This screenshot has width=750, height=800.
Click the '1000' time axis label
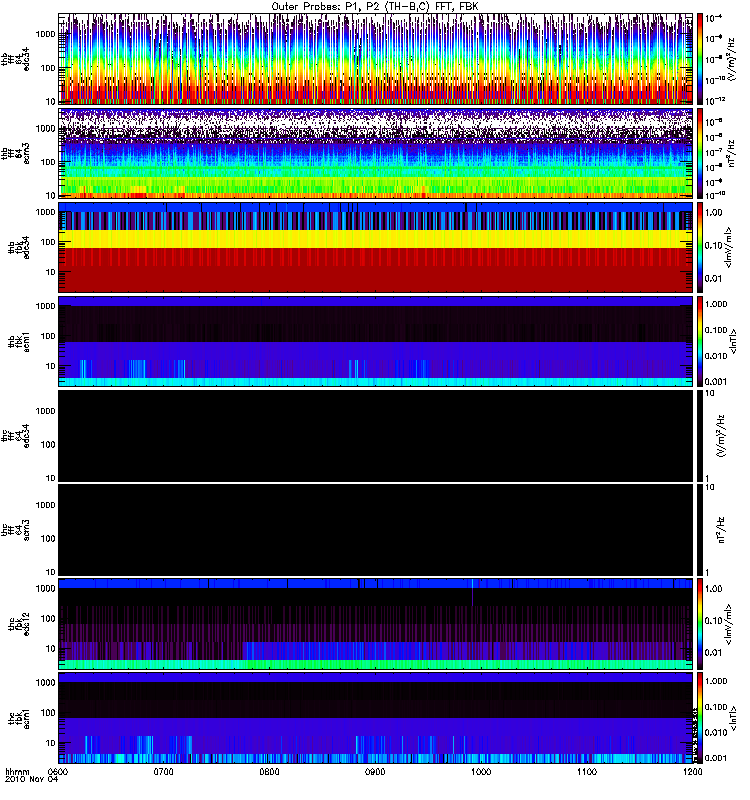coord(481,771)
